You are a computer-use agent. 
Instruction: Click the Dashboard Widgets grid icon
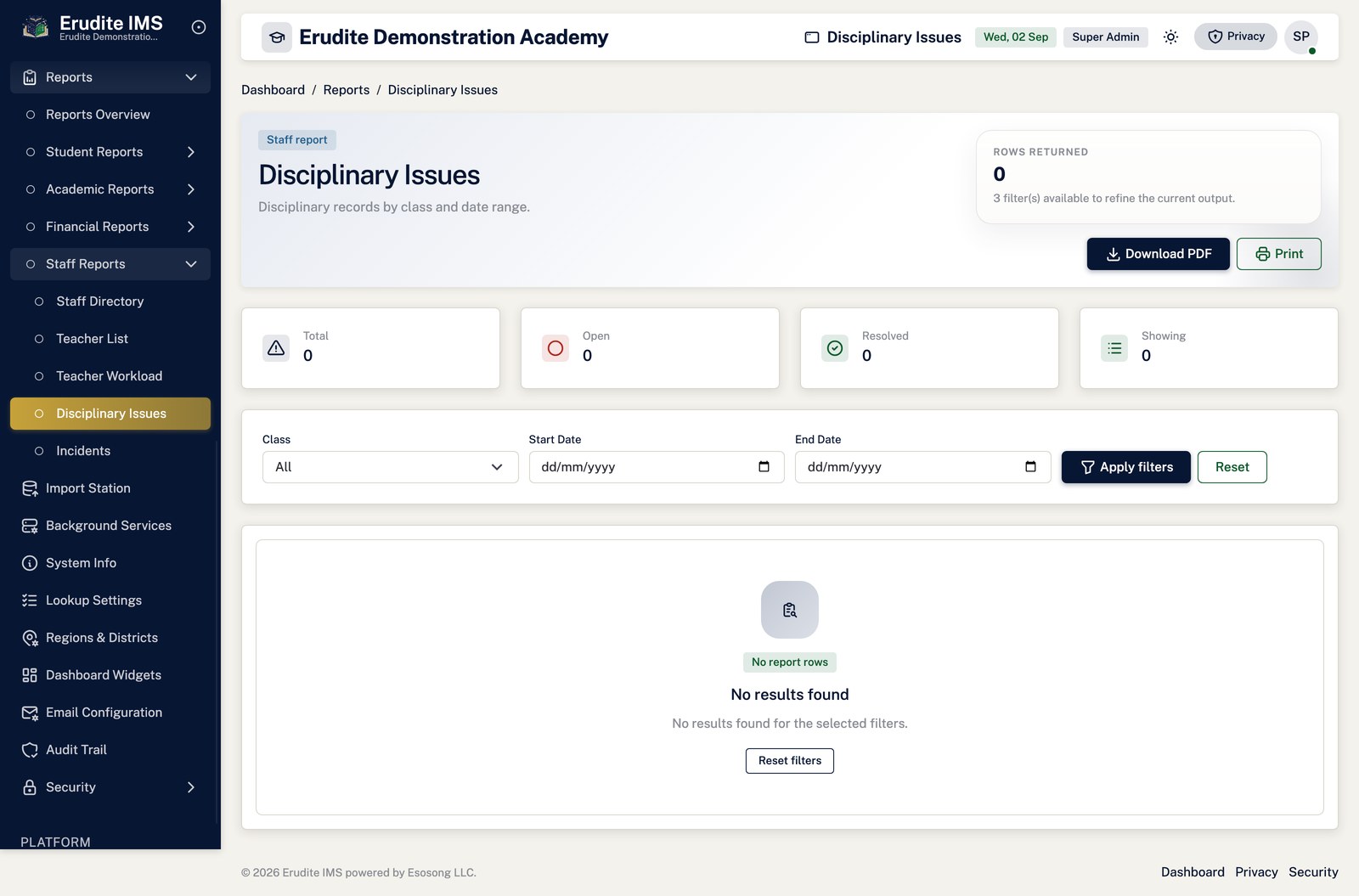[30, 675]
